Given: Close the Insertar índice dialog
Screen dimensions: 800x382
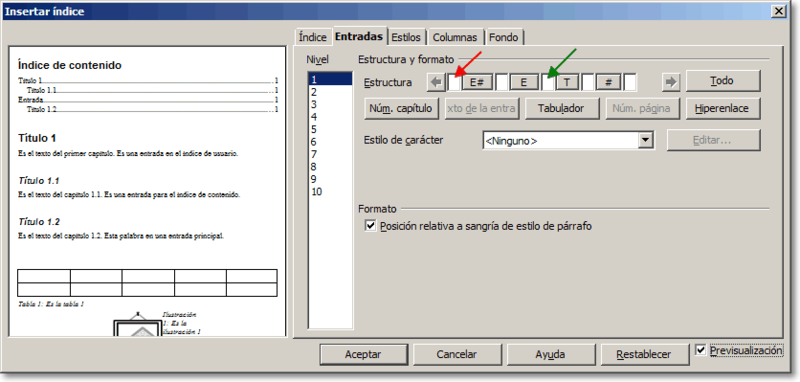Looking at the screenshot, I should click(778, 11).
